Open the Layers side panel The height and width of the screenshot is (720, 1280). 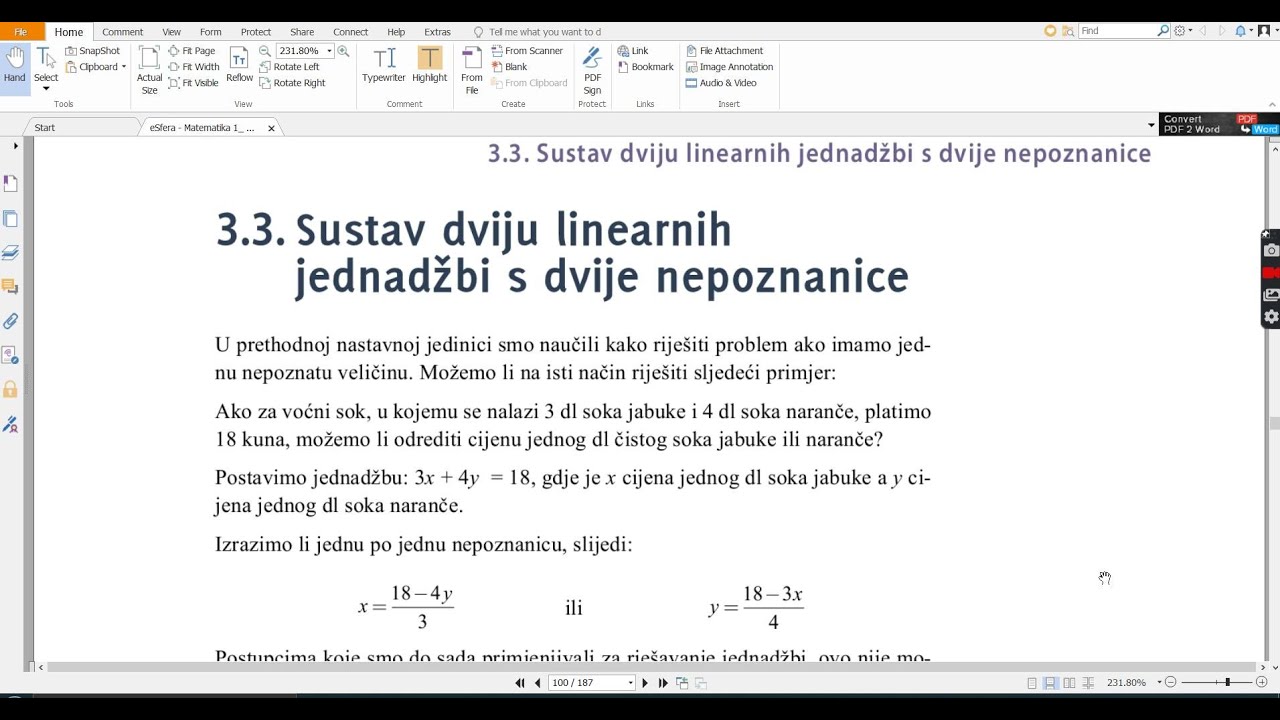pyautogui.click(x=10, y=253)
